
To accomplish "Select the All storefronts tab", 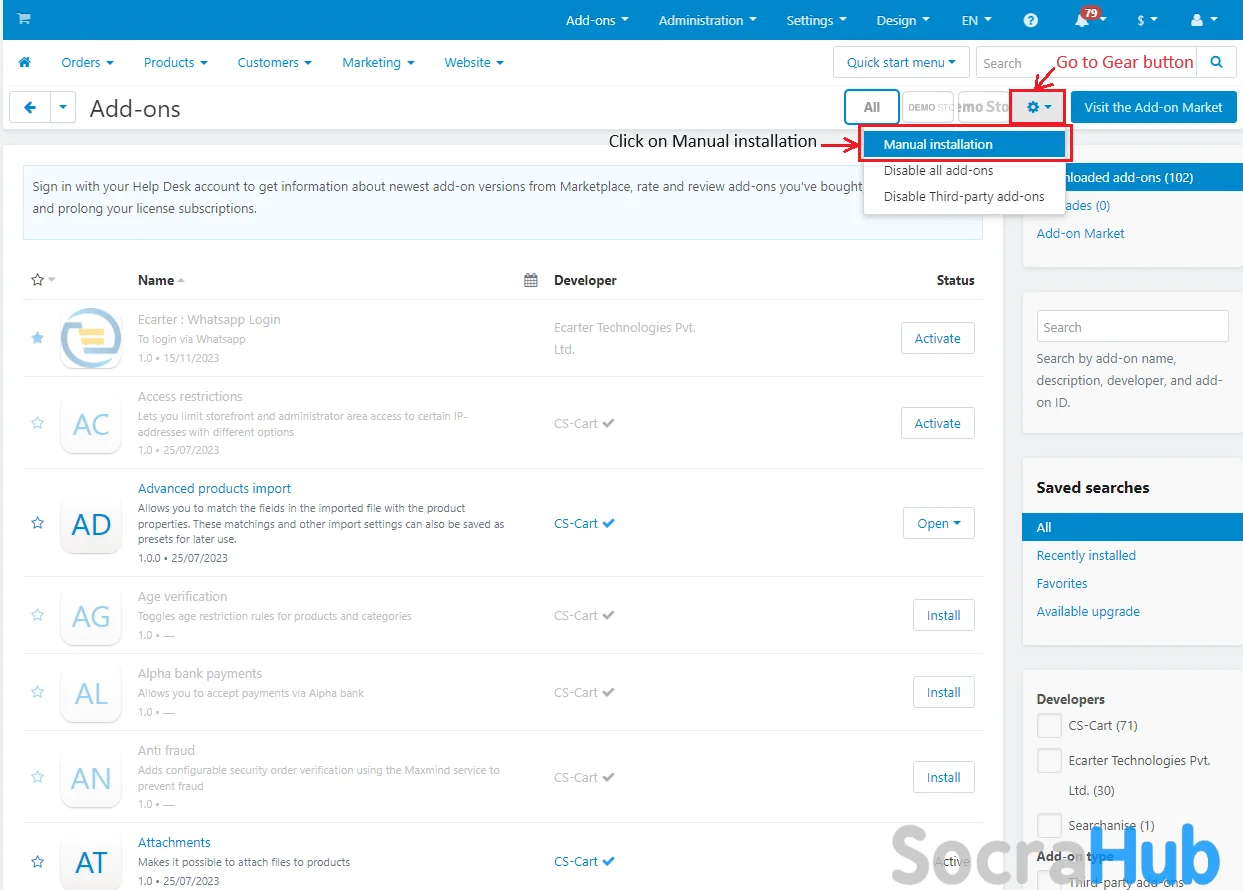I will click(x=872, y=107).
